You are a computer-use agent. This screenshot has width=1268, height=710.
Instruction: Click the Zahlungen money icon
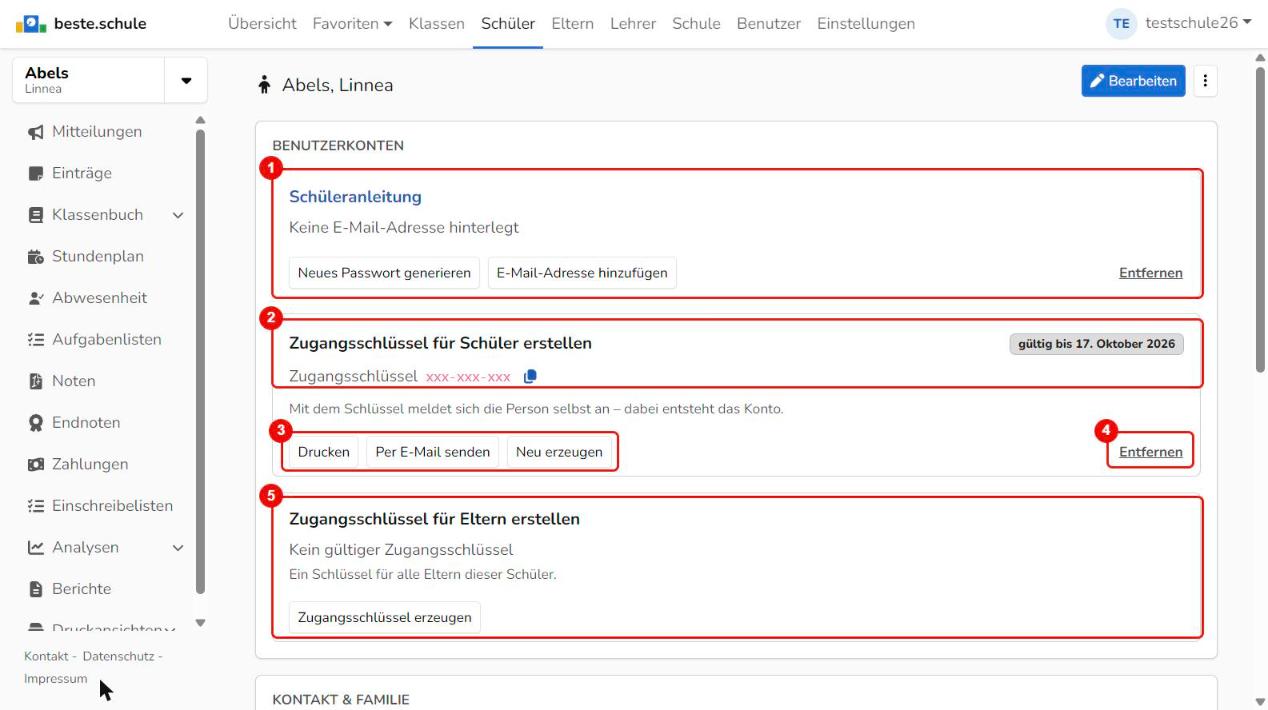tap(34, 464)
